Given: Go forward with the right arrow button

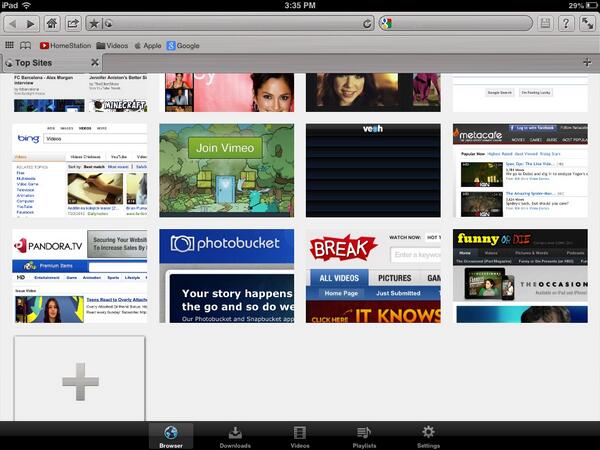Looking at the screenshot, I should tap(31, 24).
